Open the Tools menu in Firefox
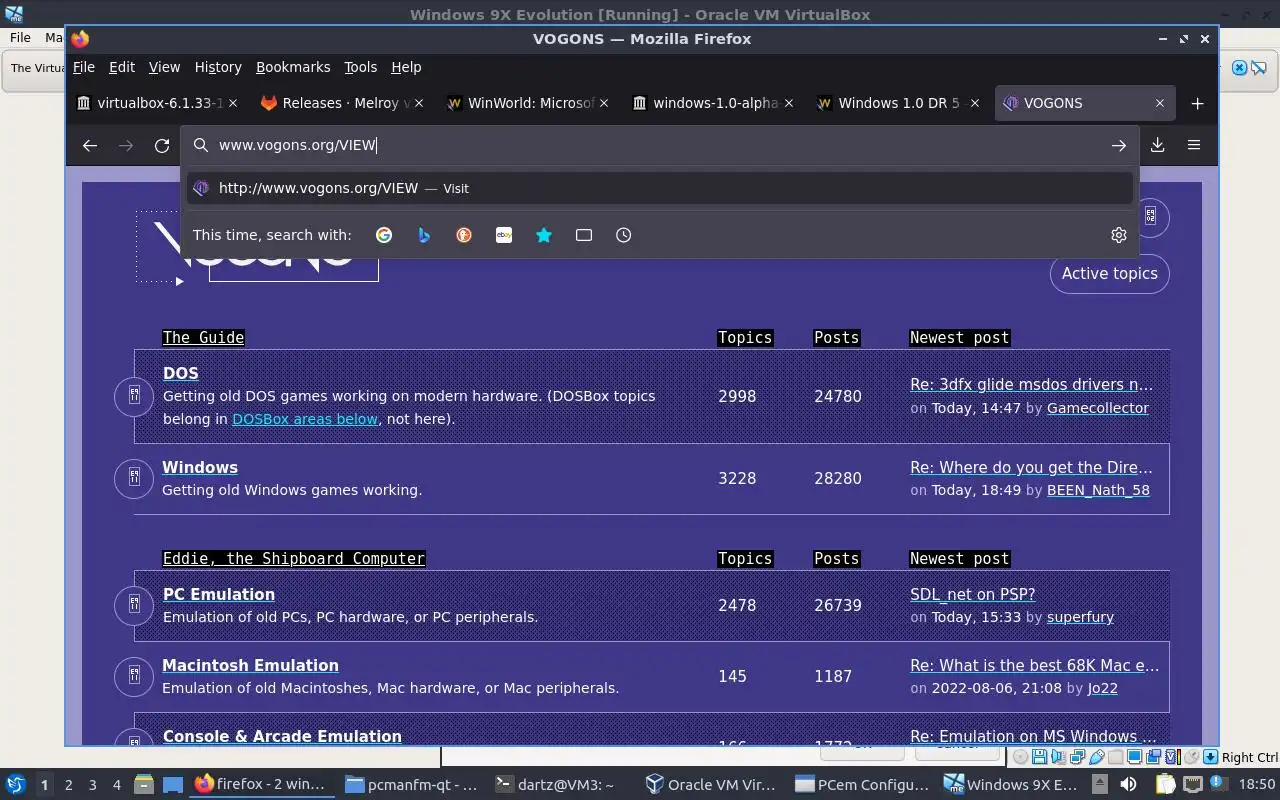 pos(360,67)
